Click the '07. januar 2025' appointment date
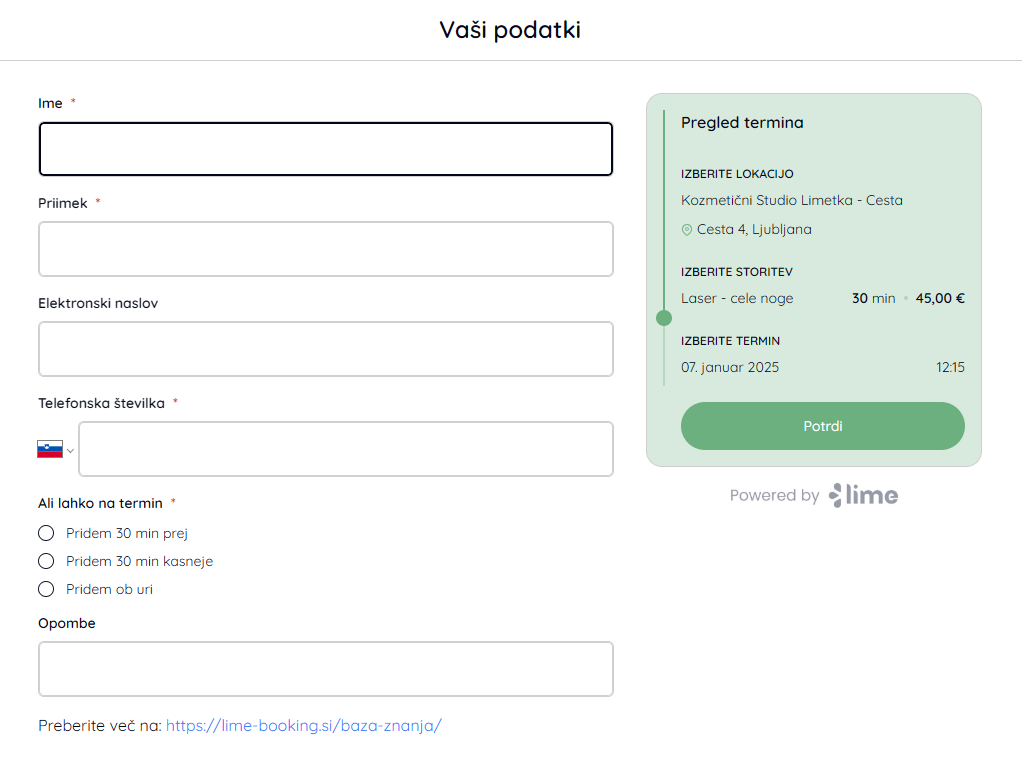 click(x=730, y=368)
